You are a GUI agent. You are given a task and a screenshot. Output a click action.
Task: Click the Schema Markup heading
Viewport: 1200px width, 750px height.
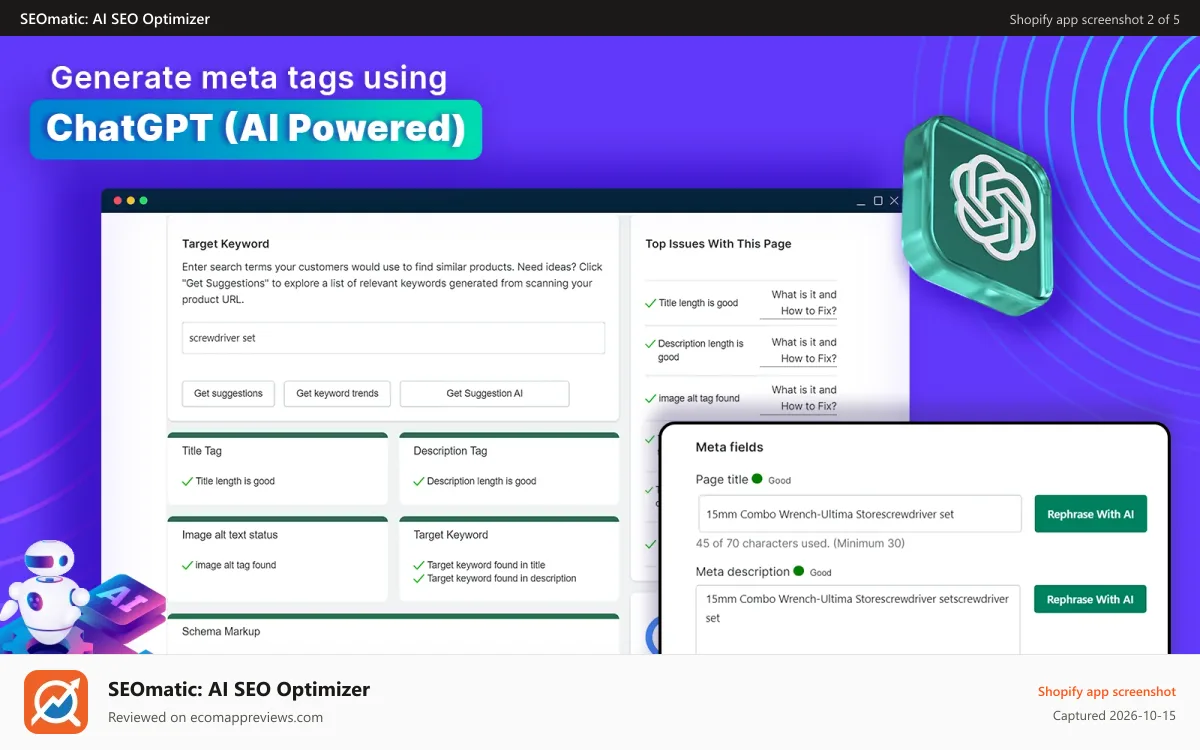(x=221, y=632)
